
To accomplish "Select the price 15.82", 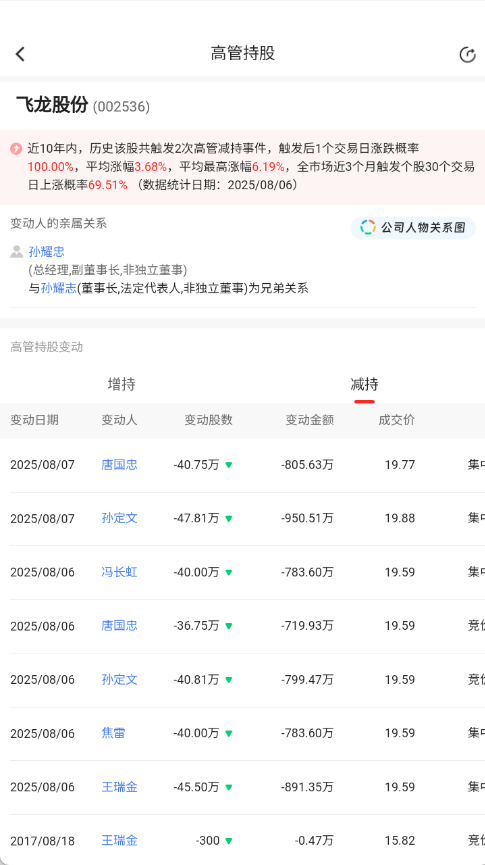I will [x=400, y=841].
